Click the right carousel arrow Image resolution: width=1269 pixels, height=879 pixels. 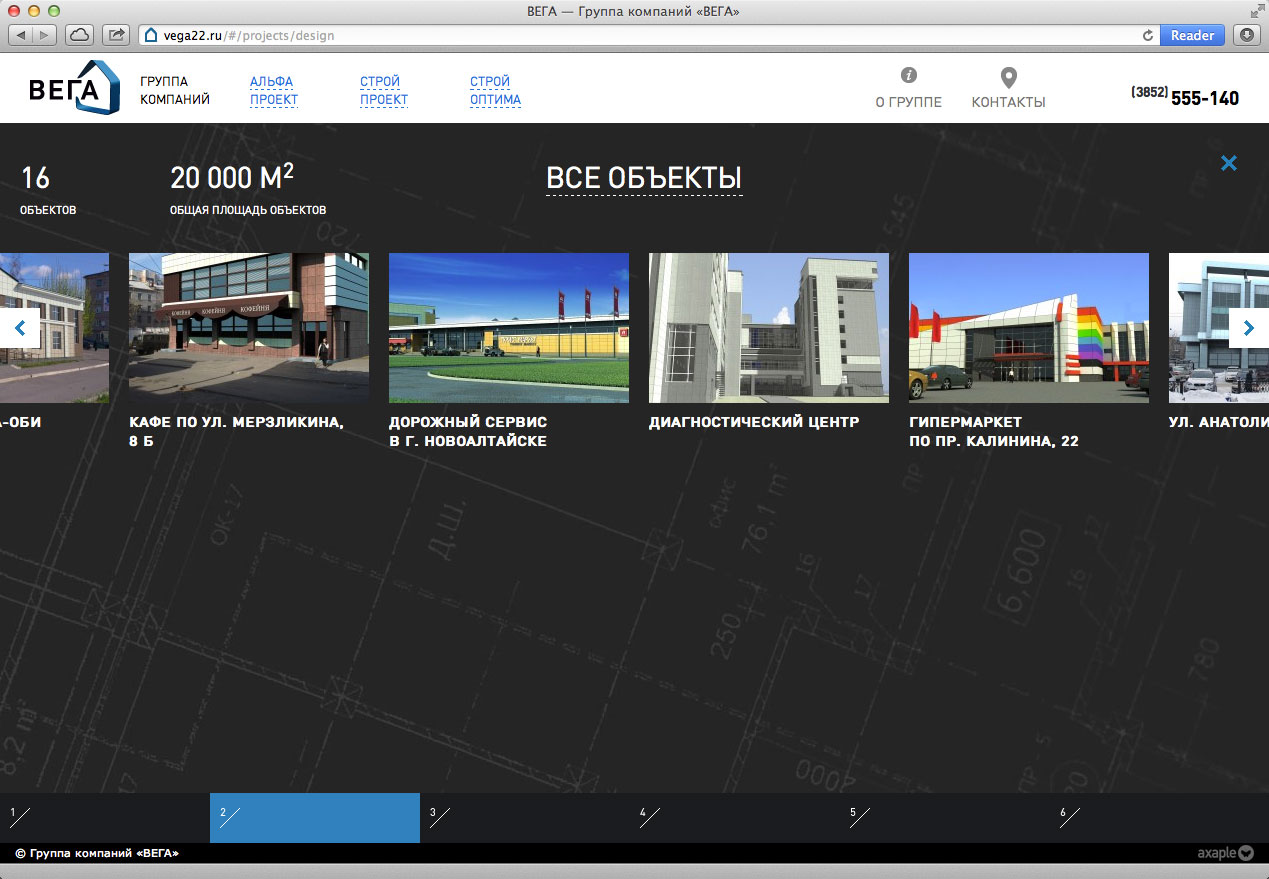pos(1248,328)
